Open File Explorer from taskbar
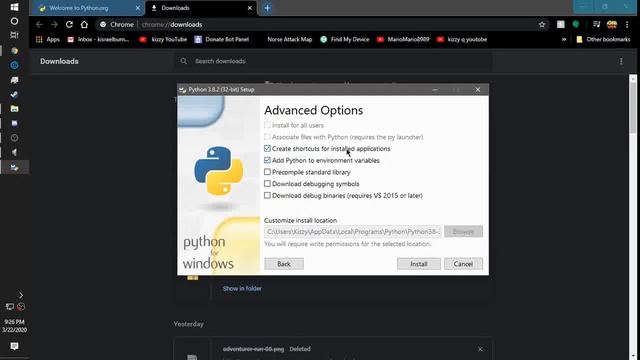The height and width of the screenshot is (360, 640). [14, 109]
